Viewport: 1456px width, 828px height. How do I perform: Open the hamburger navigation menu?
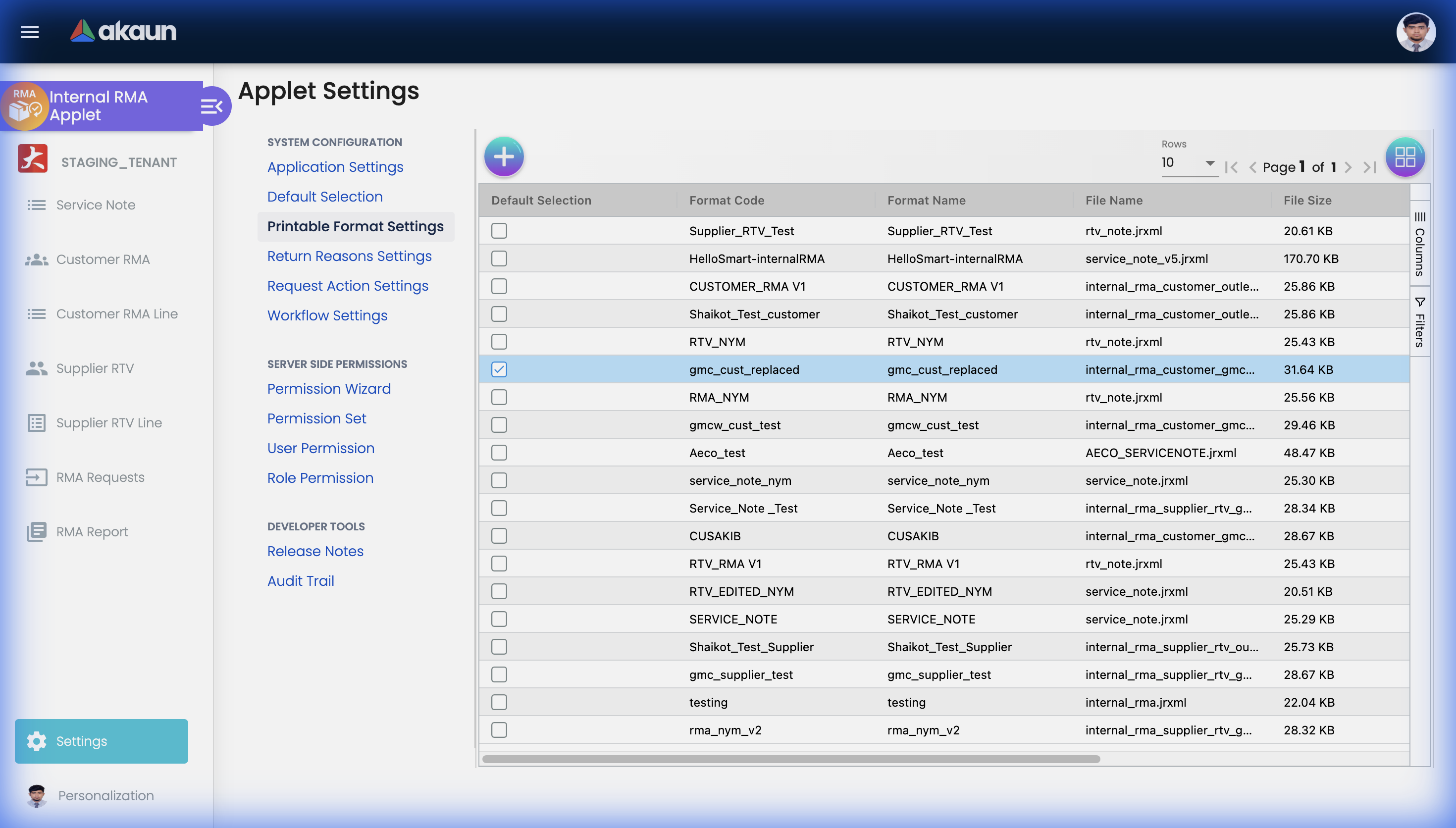(x=29, y=32)
